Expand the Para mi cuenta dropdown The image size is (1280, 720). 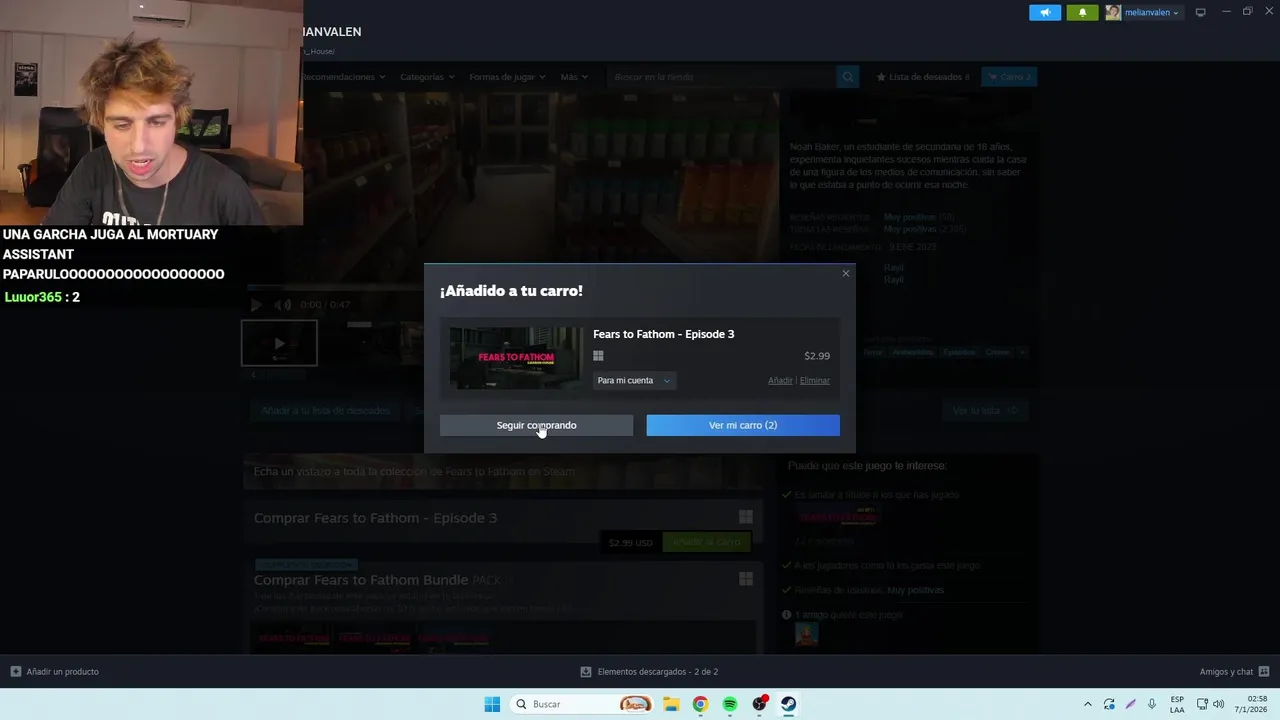[634, 380]
